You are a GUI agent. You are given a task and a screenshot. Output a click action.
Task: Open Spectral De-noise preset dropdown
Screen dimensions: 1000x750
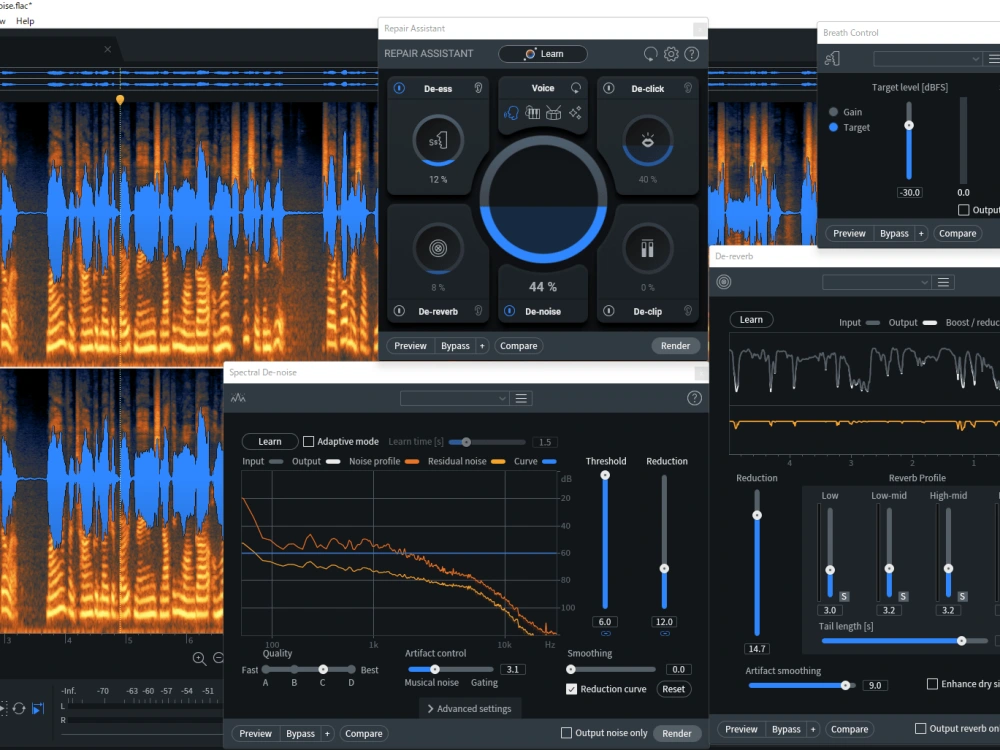454,399
